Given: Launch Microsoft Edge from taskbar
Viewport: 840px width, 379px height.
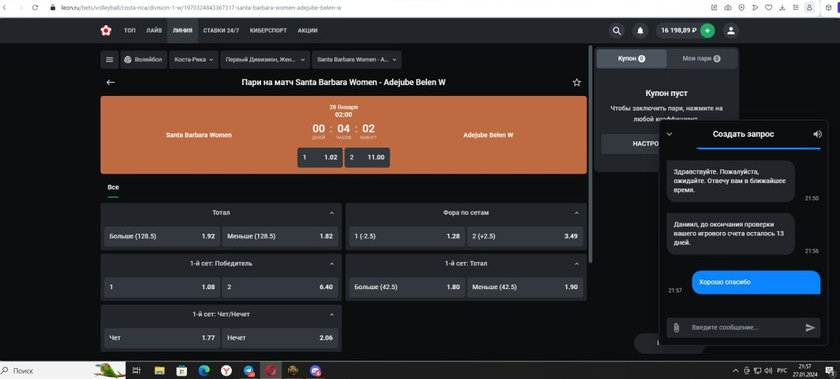Looking at the screenshot, I should click(x=204, y=370).
